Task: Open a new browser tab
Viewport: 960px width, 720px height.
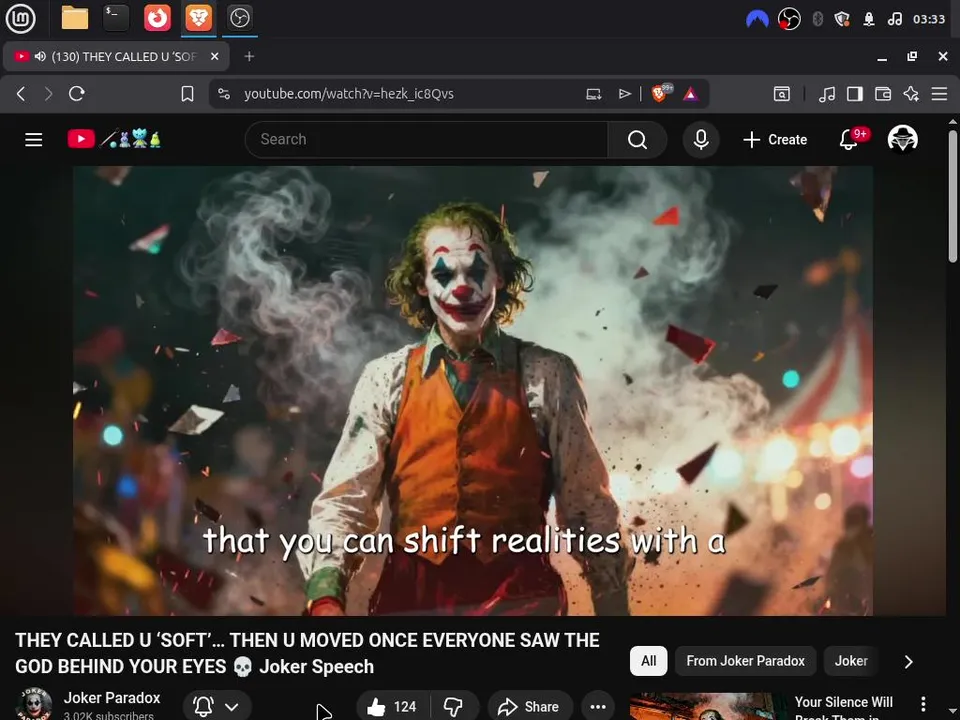Action: click(249, 56)
